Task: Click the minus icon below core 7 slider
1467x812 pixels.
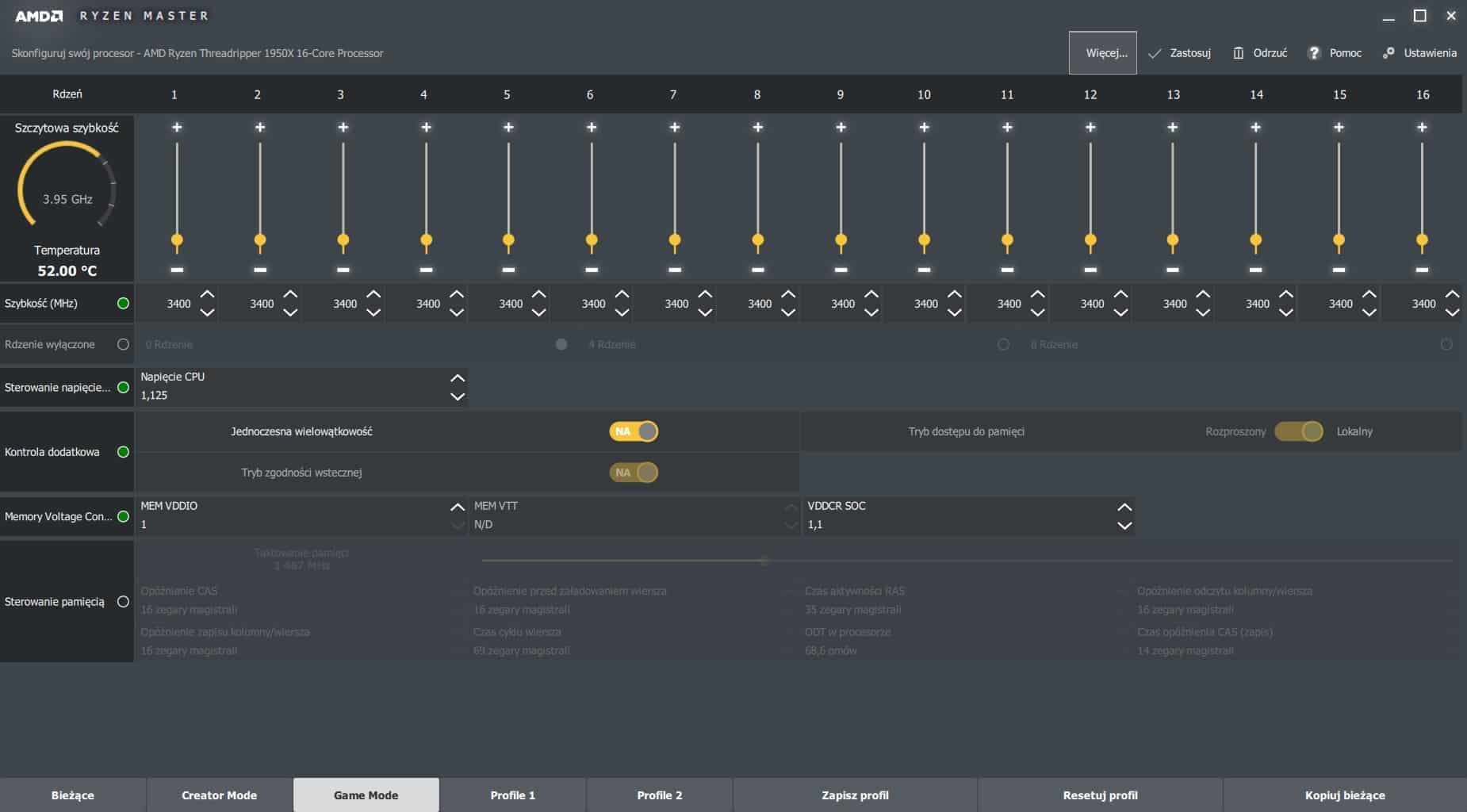Action: pyautogui.click(x=675, y=270)
